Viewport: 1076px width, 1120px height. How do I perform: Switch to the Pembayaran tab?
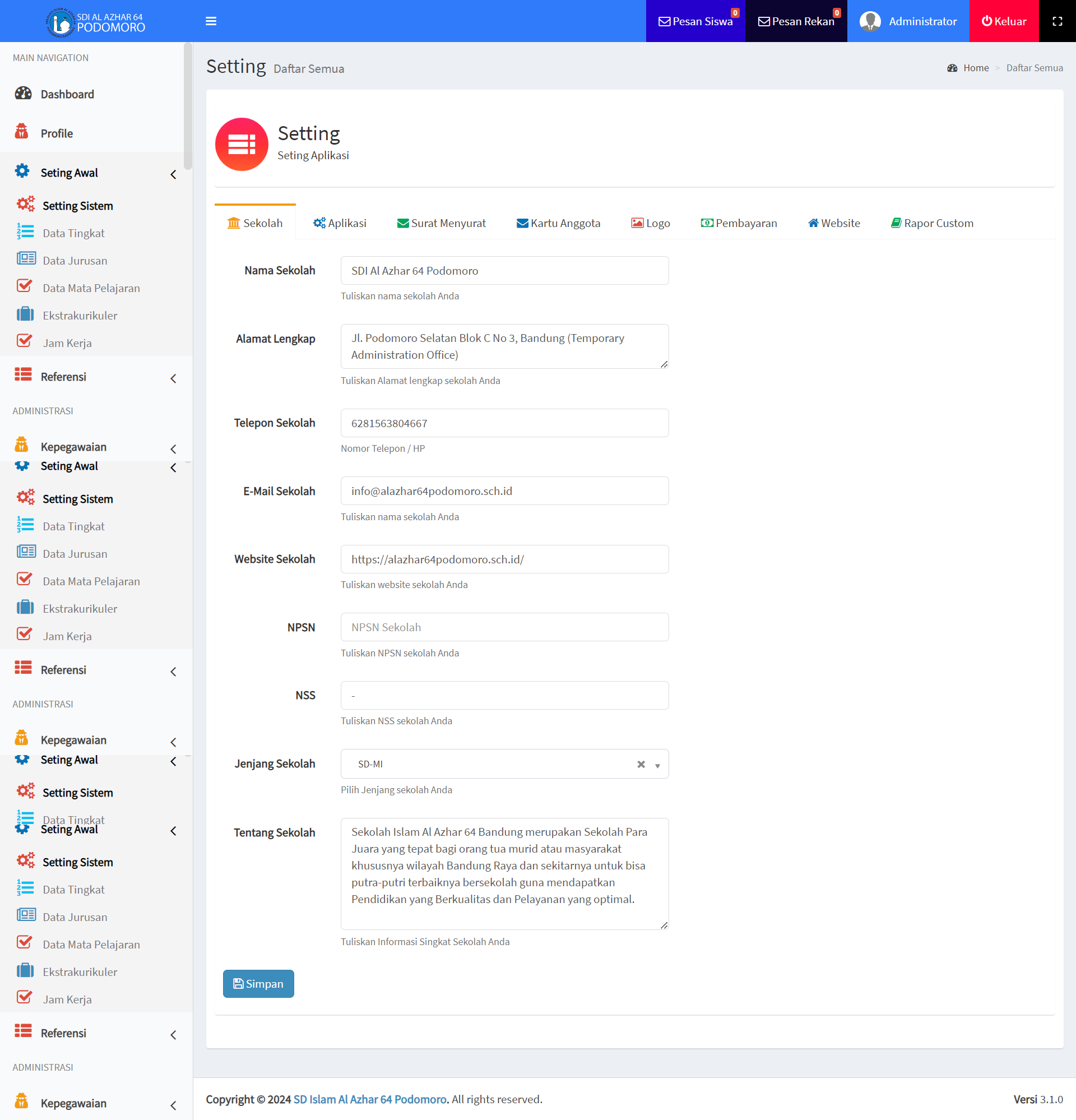coord(739,223)
